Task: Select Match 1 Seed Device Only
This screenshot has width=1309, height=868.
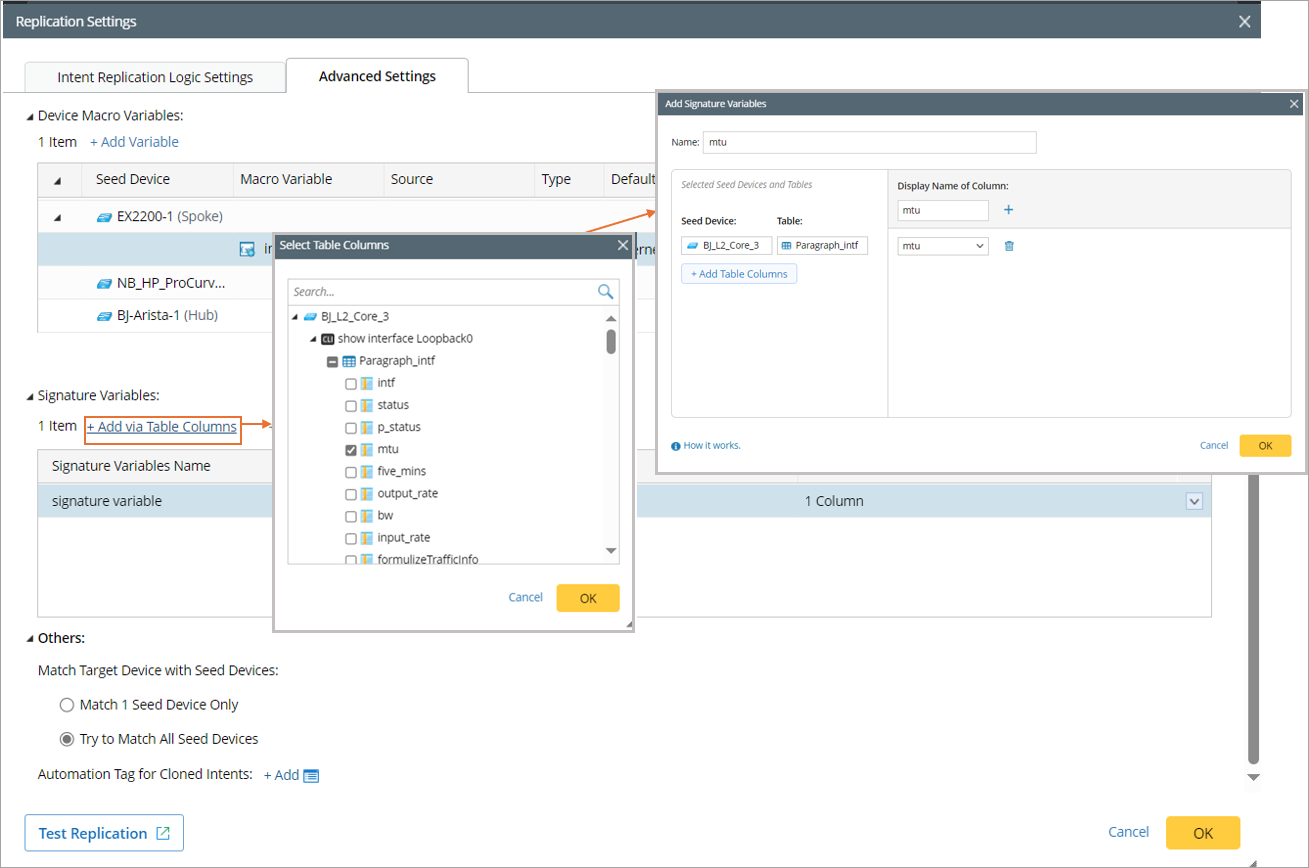Action: [67, 705]
